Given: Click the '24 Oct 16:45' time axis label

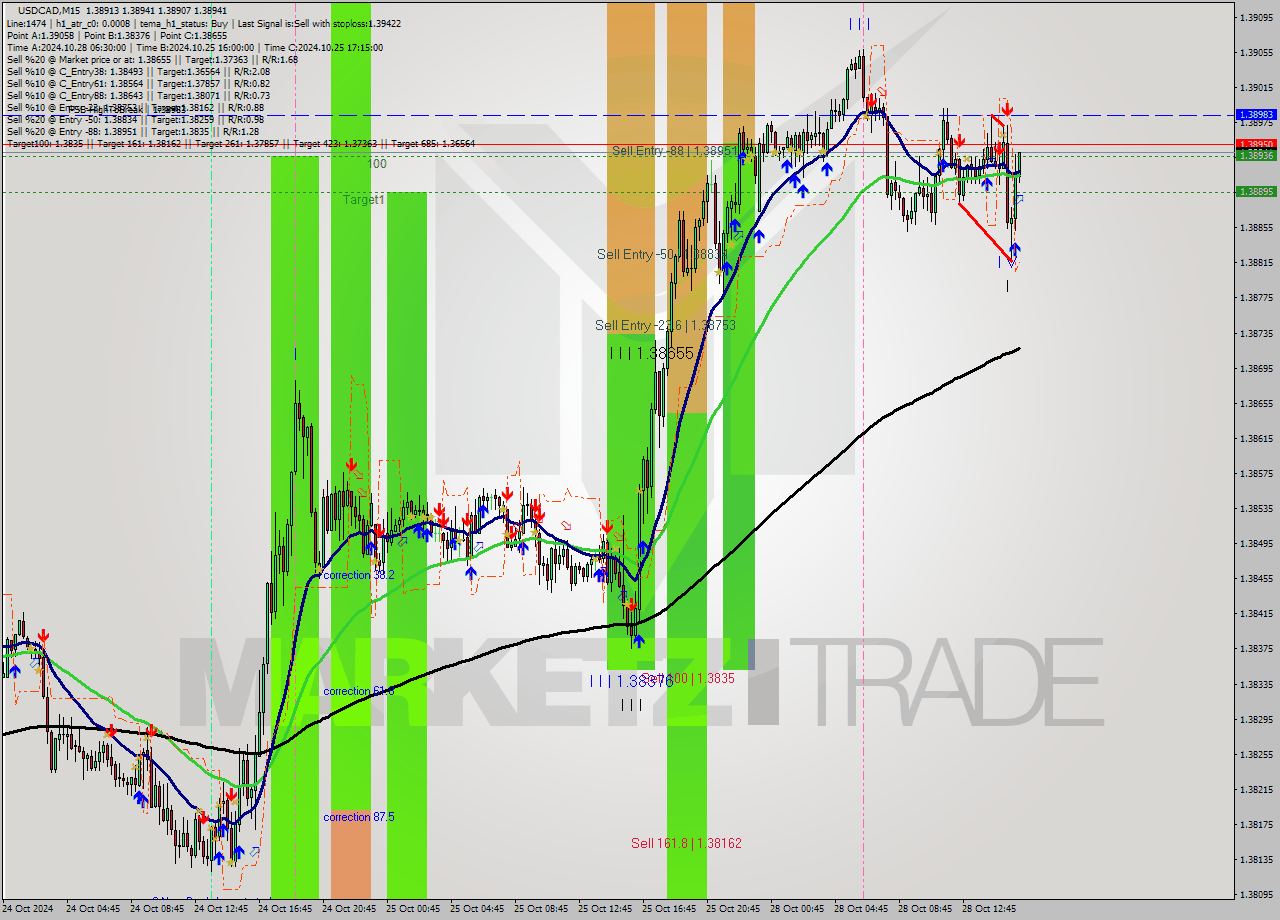Looking at the screenshot, I should pyautogui.click(x=286, y=909).
